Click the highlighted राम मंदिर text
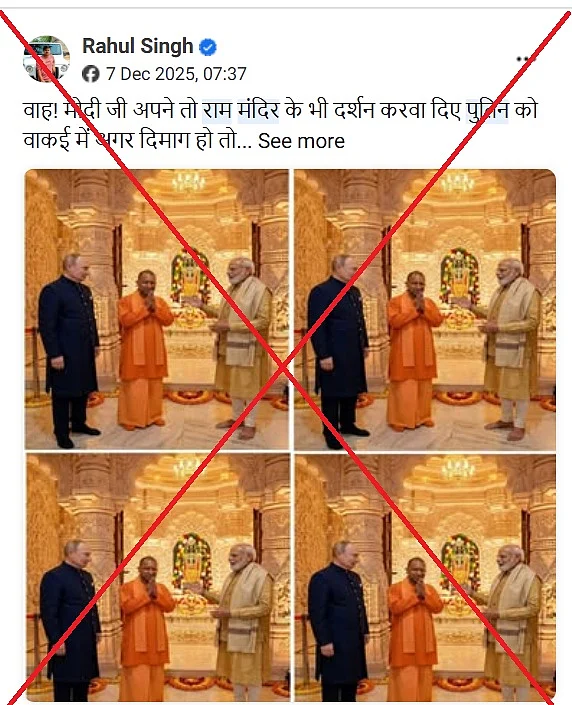Viewport: 572px width, 705px height. [241, 111]
